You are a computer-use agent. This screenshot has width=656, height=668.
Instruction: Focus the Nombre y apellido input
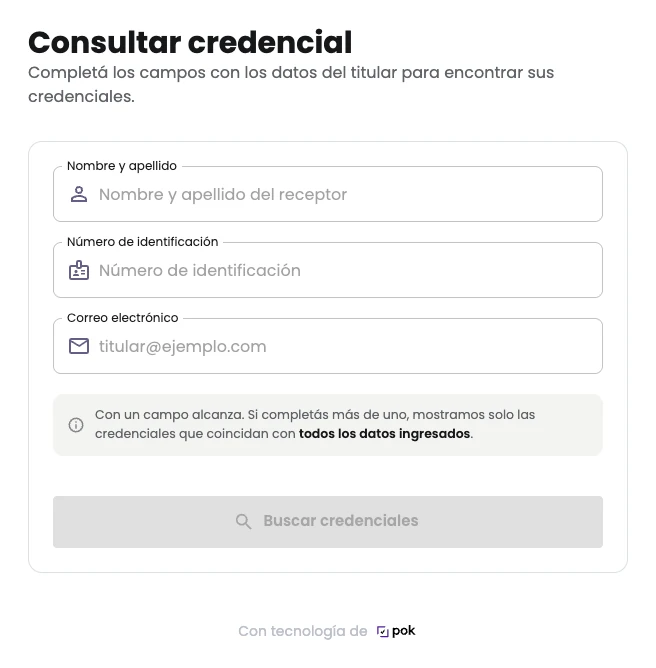coord(328,194)
